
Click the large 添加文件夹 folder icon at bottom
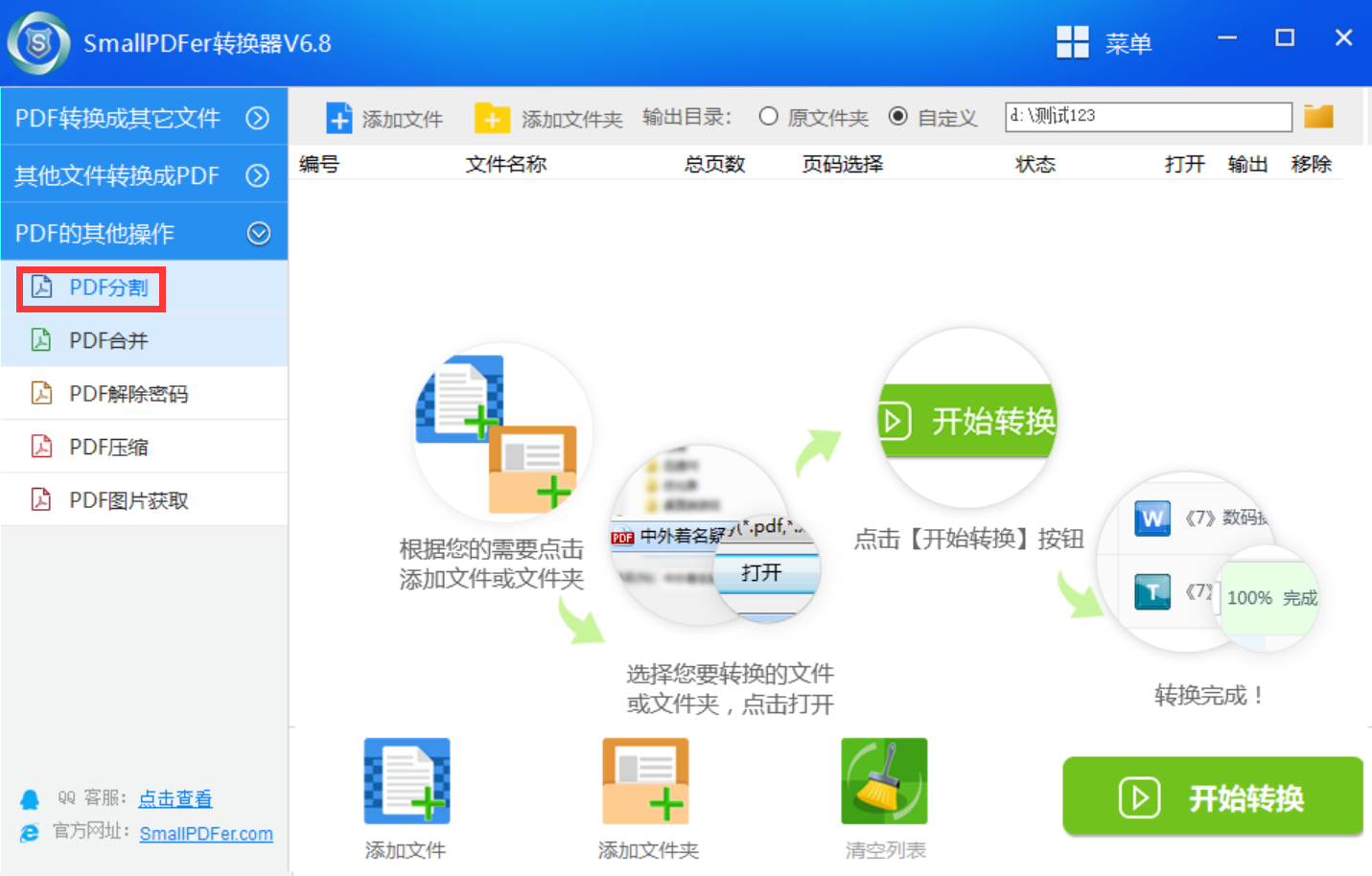pyautogui.click(x=645, y=781)
